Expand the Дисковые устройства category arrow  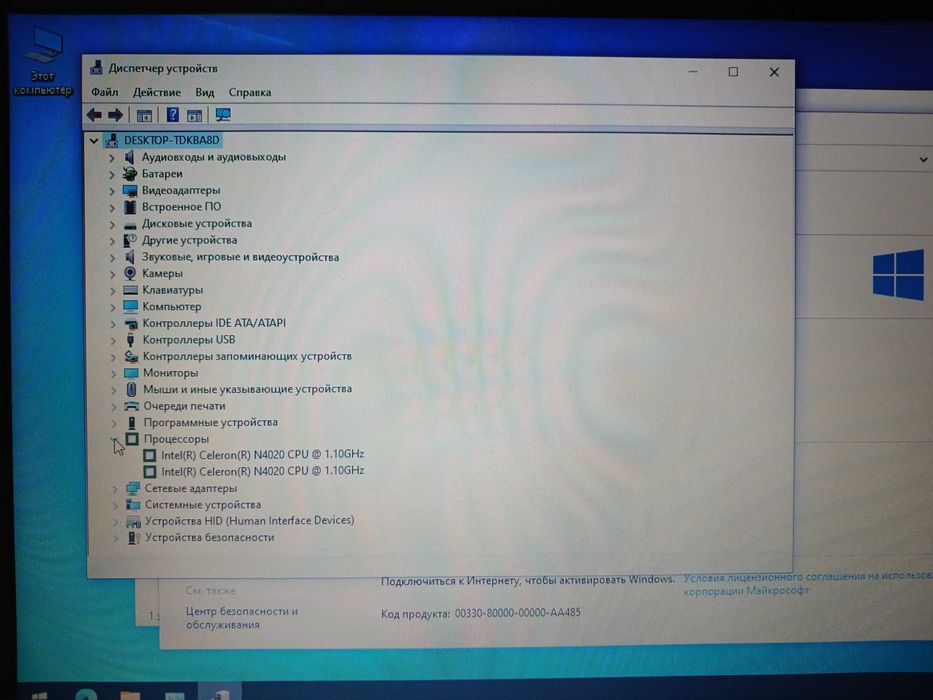112,224
